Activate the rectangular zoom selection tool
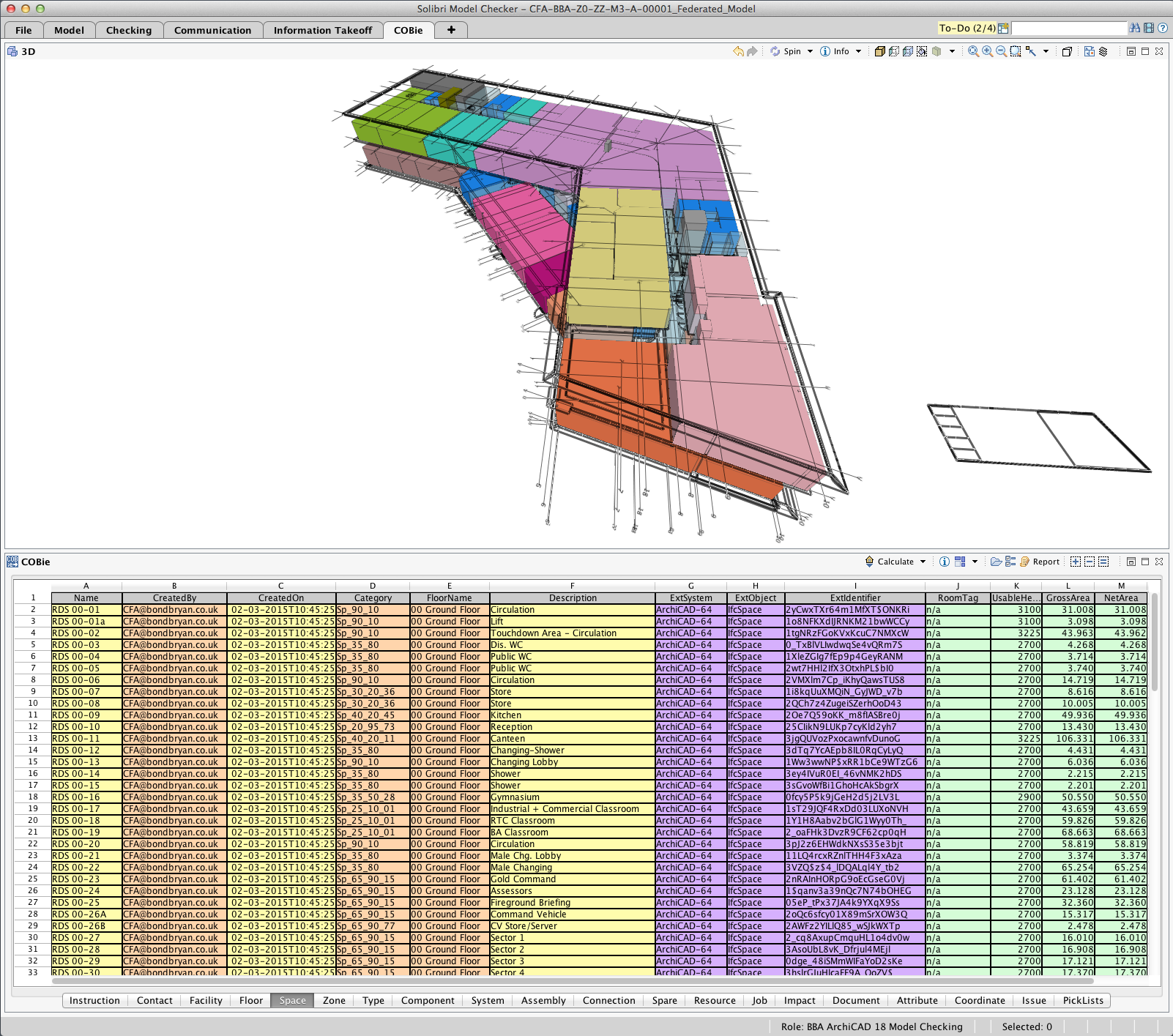This screenshot has width=1173, height=1036. 1016,51
